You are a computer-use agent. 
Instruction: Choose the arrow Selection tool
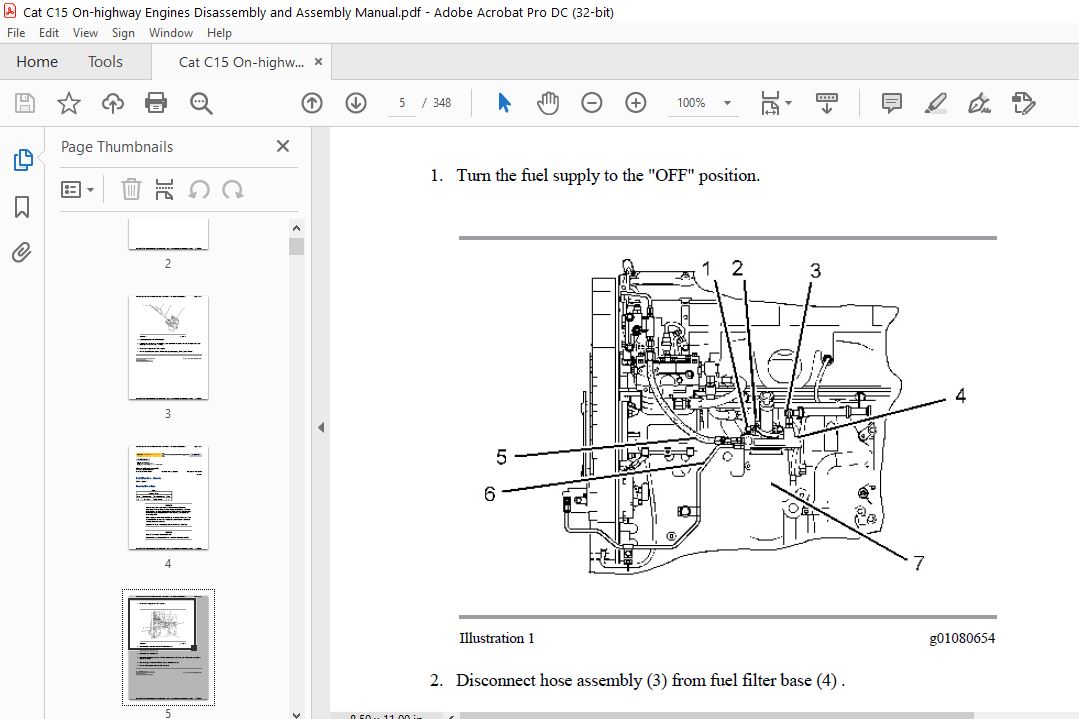point(504,103)
